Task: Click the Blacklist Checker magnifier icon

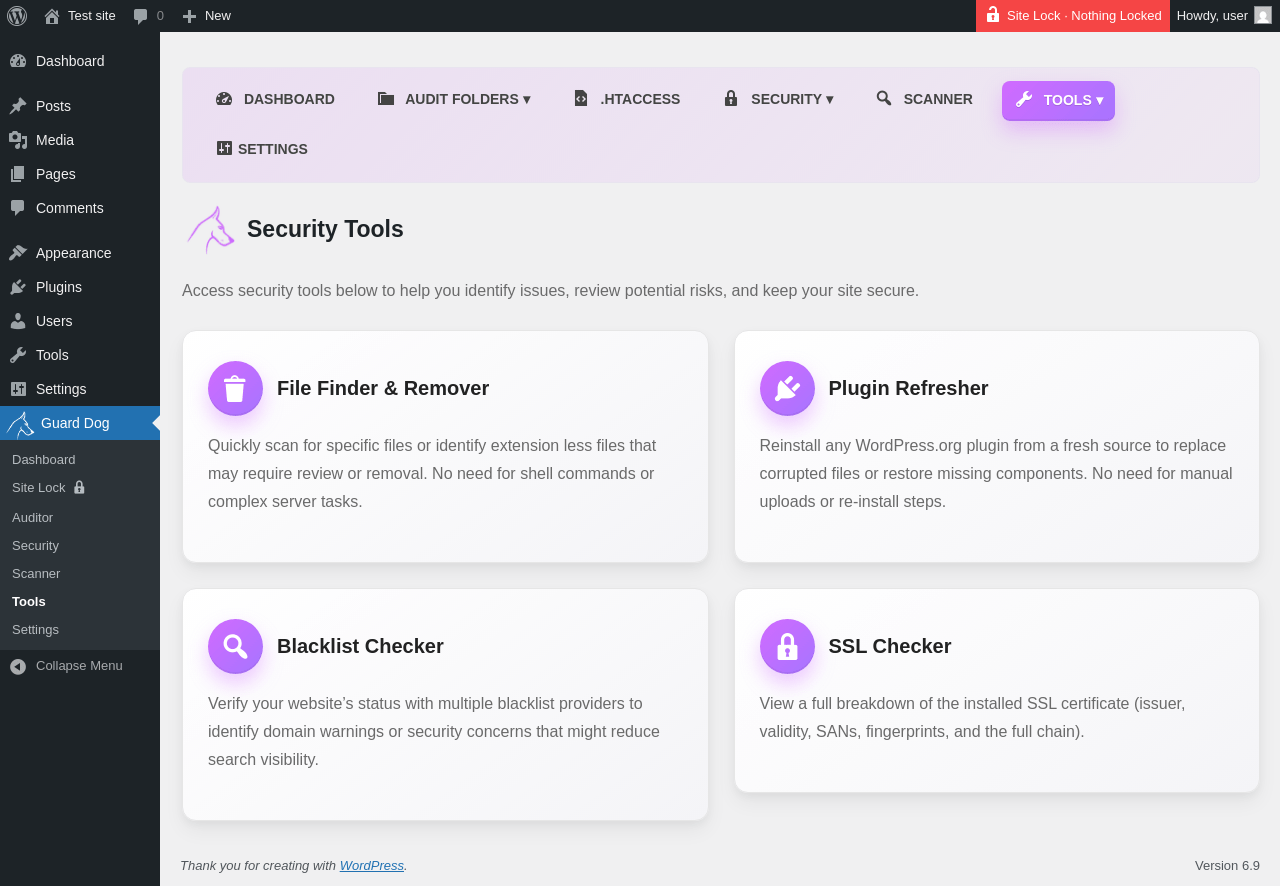Action: tap(235, 647)
